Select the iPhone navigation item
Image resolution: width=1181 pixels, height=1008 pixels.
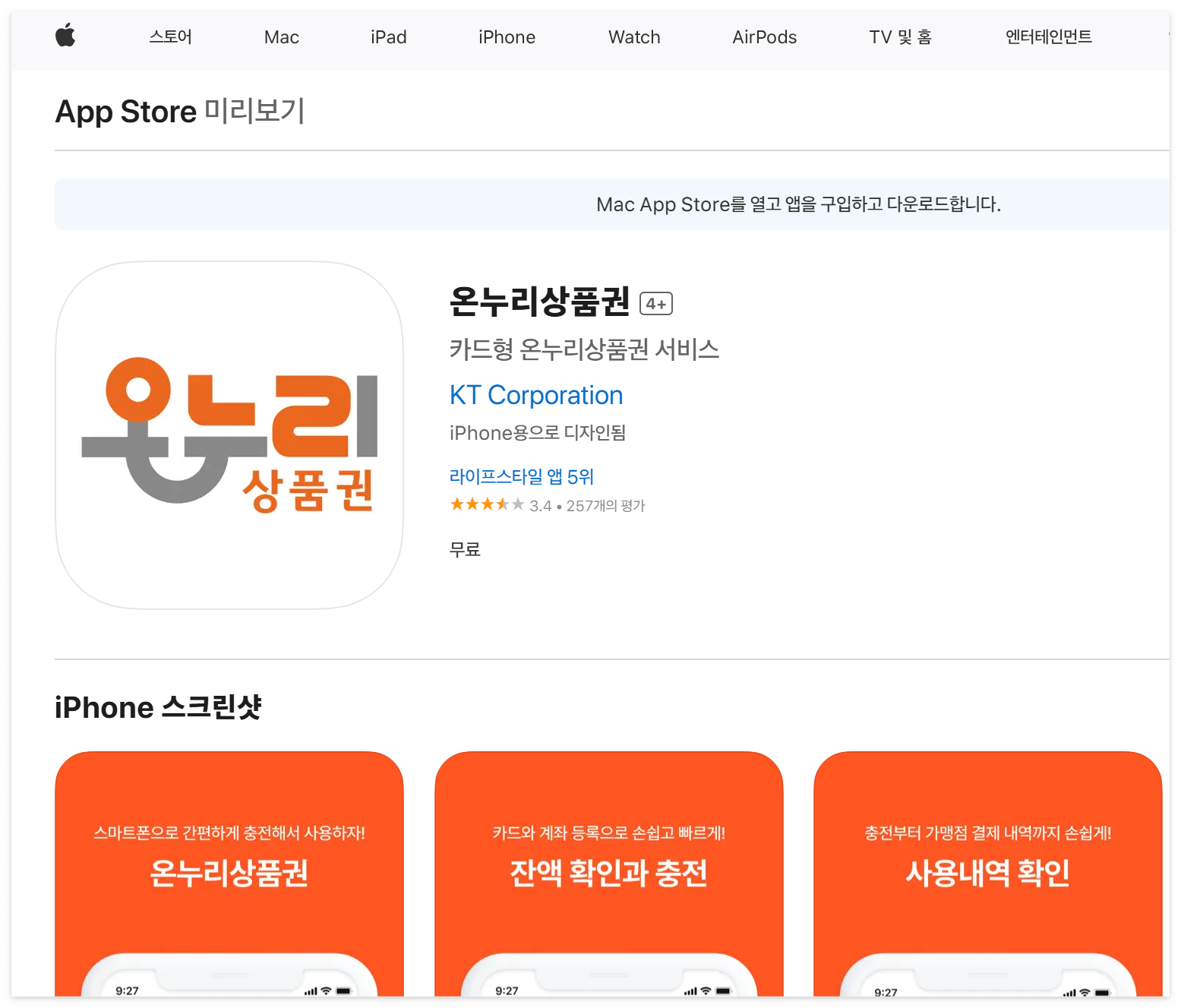[x=506, y=36]
